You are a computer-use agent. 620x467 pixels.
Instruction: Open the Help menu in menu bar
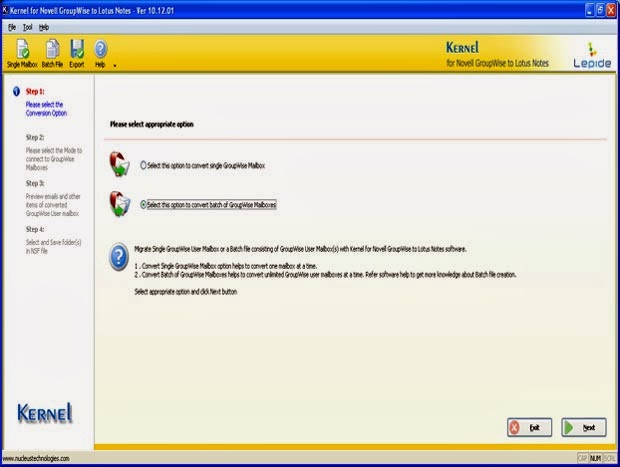pyautogui.click(x=43, y=27)
